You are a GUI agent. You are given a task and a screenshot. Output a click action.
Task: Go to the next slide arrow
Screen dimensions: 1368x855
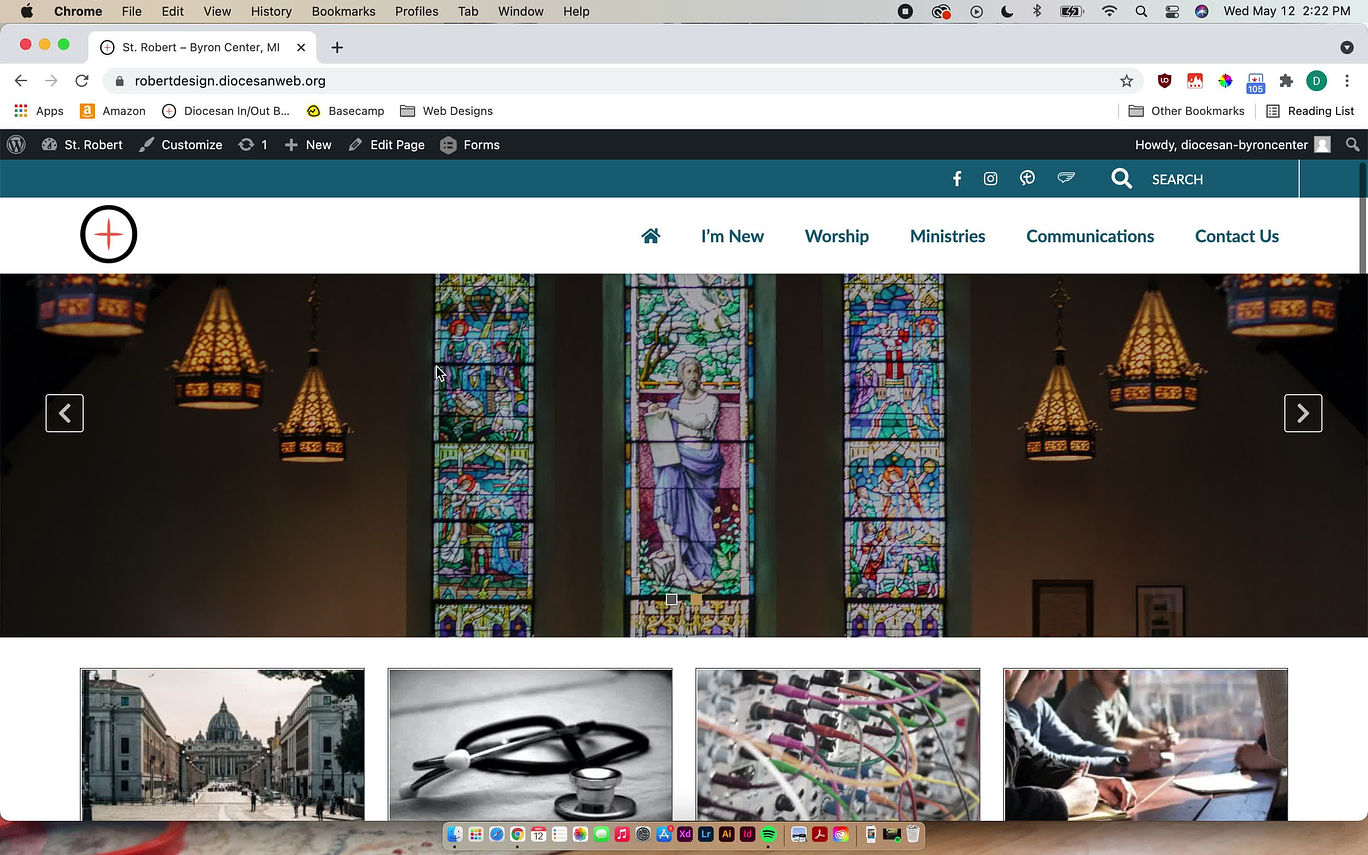click(x=1302, y=413)
